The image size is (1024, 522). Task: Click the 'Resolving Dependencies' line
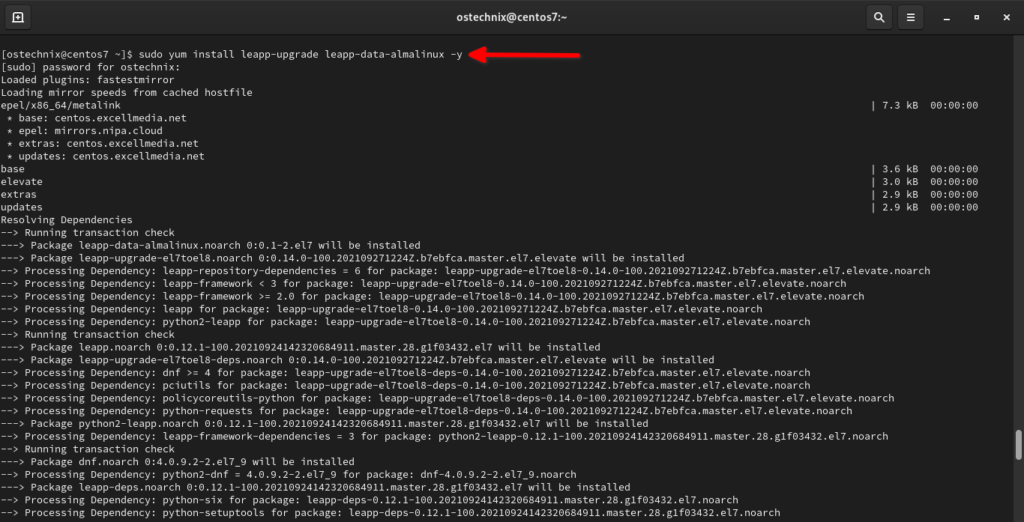pos(67,220)
